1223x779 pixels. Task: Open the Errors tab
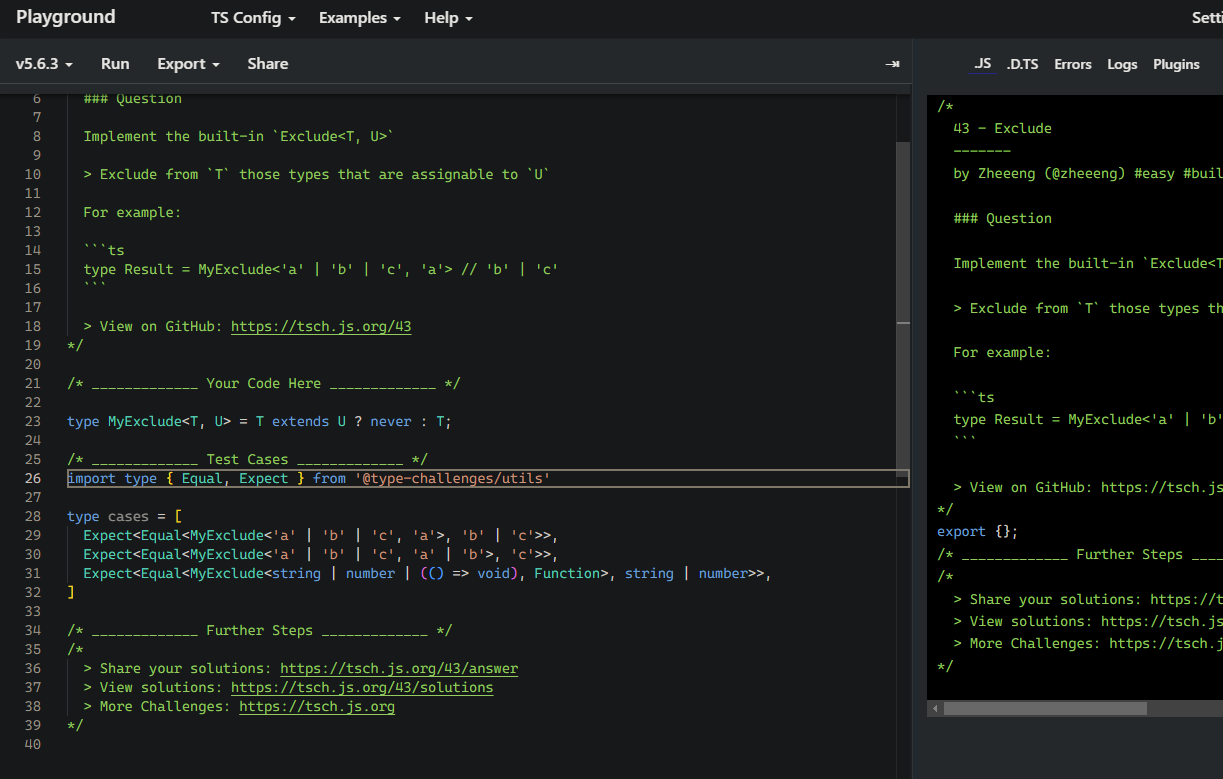click(x=1073, y=64)
